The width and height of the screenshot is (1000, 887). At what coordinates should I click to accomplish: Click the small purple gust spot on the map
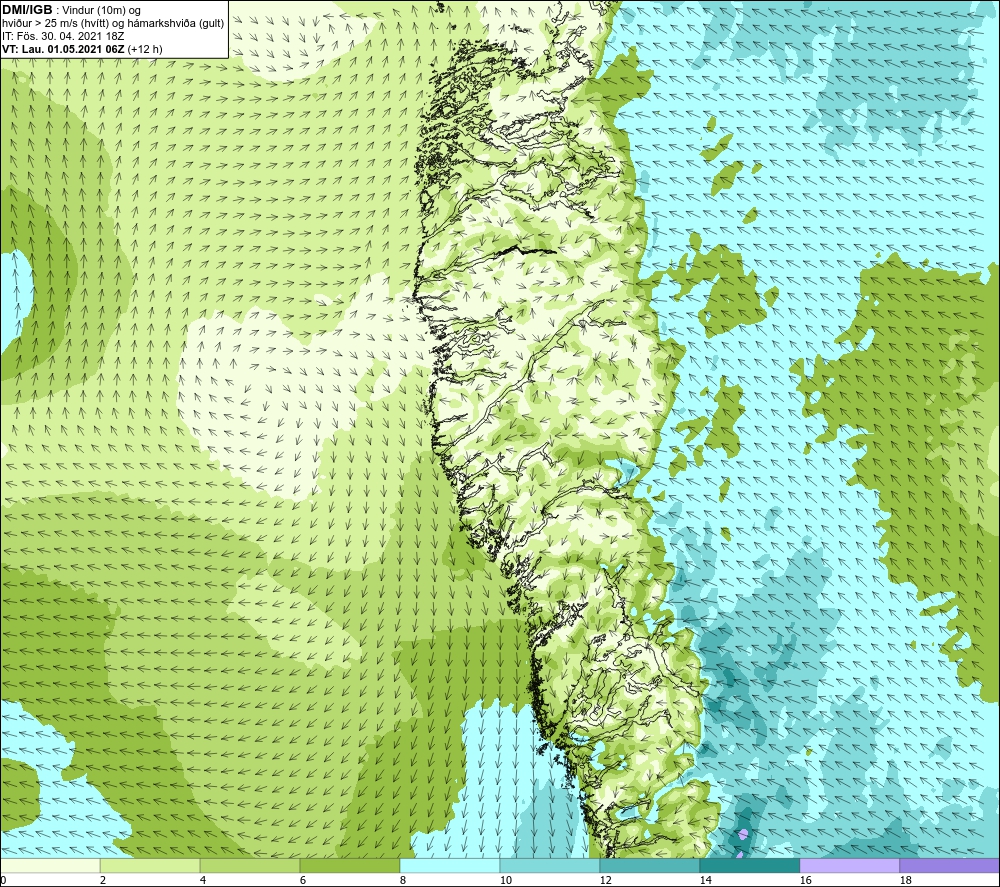[742, 833]
